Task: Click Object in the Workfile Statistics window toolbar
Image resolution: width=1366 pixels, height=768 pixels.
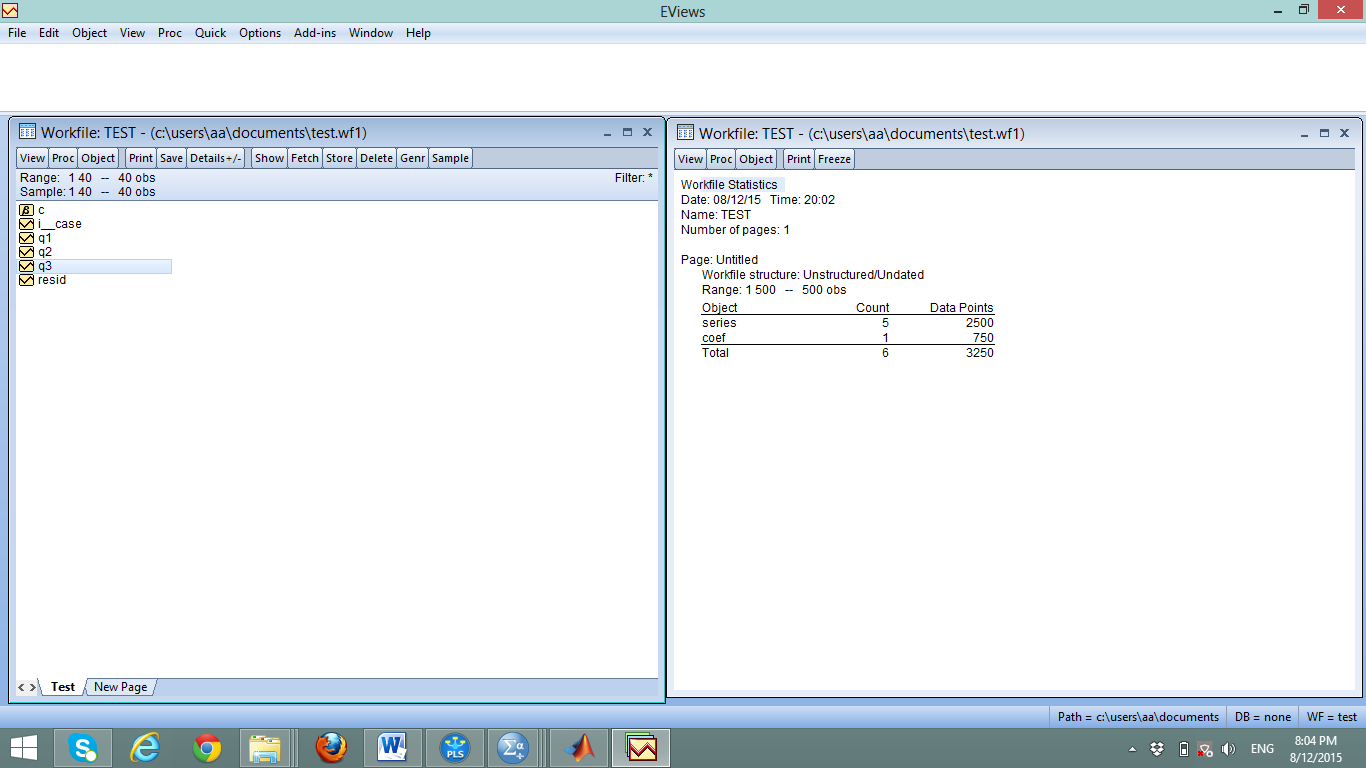Action: point(756,159)
